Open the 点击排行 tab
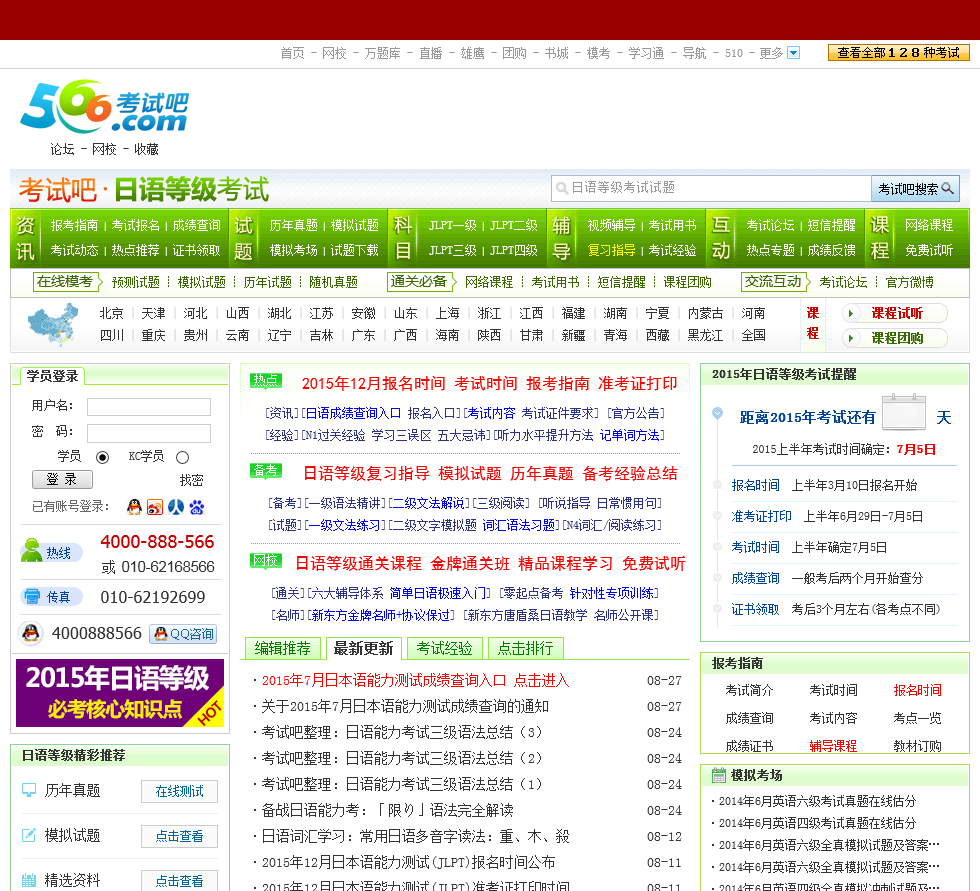 [525, 648]
